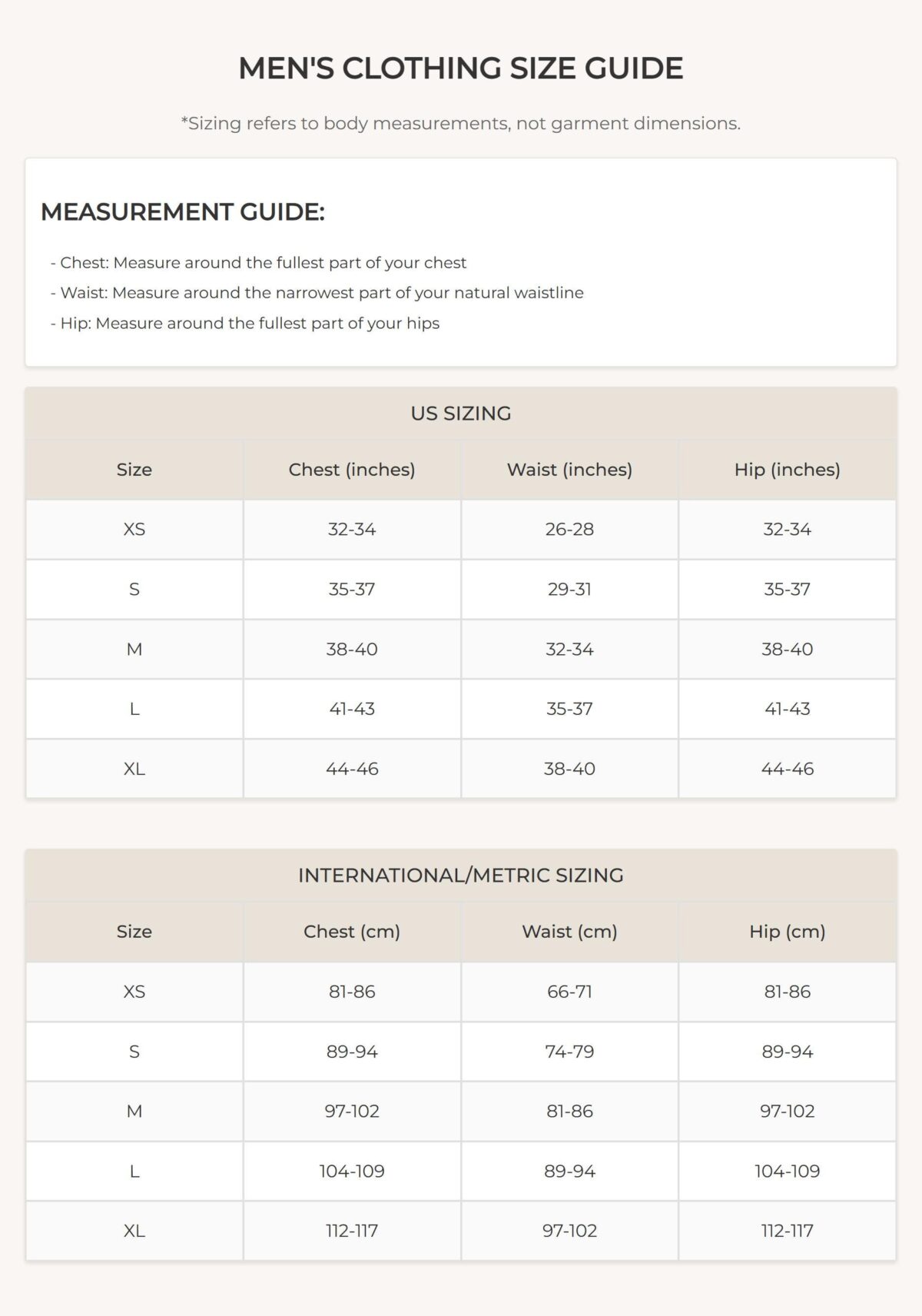The height and width of the screenshot is (1316, 922).
Task: Click the sizing disclaimer note under title
Action: tap(461, 123)
